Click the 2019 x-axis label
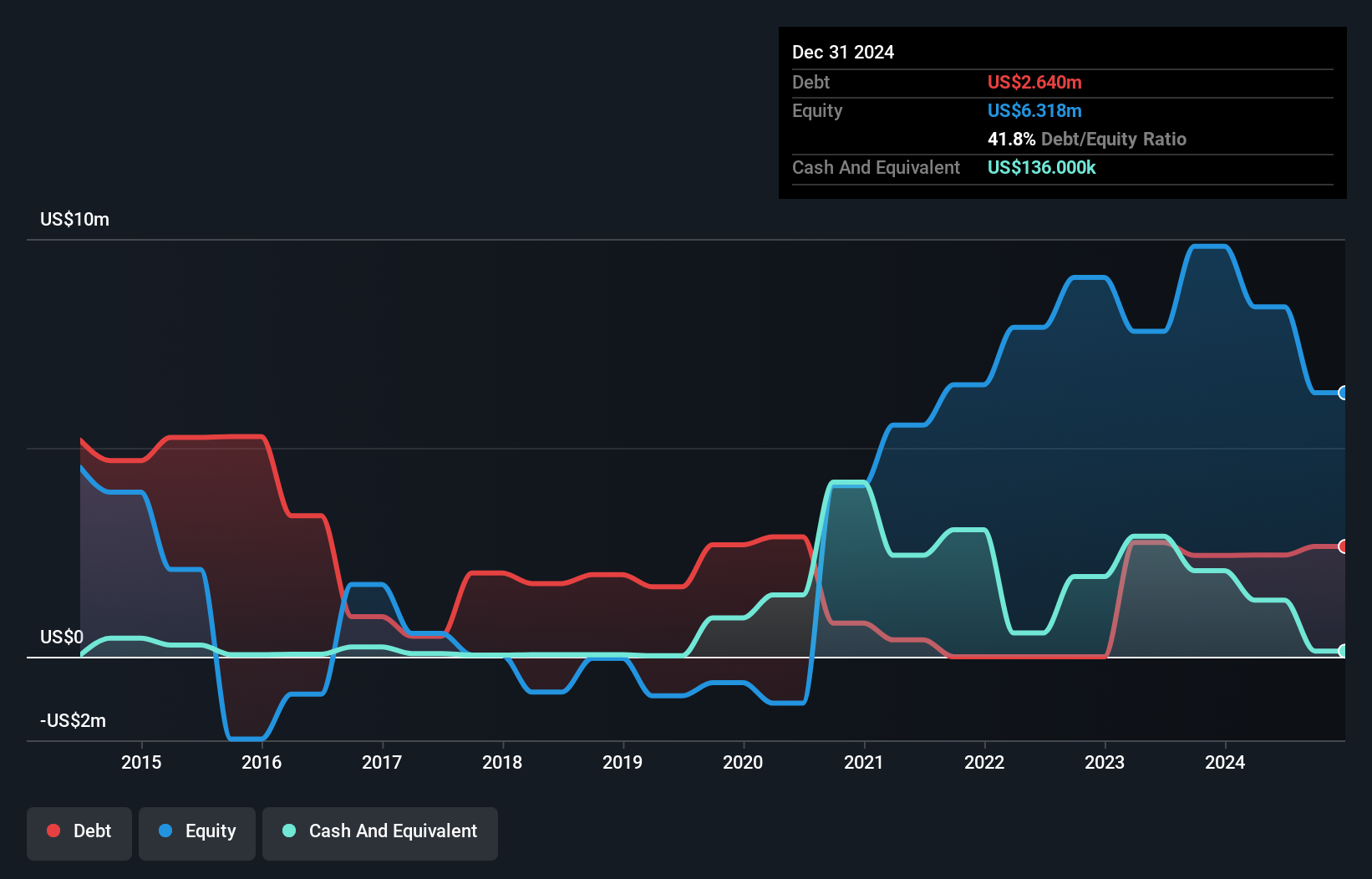This screenshot has height=879, width=1372. (622, 762)
